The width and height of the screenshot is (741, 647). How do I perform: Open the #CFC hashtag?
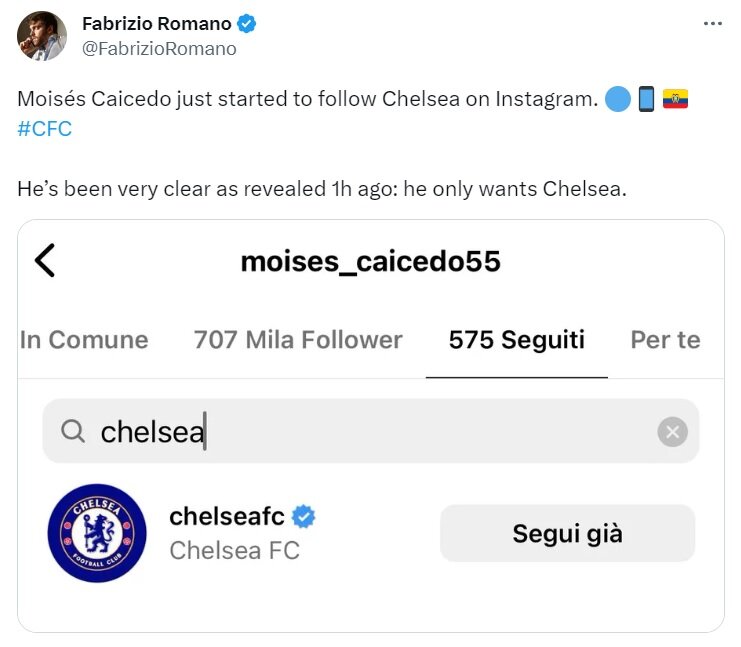45,129
